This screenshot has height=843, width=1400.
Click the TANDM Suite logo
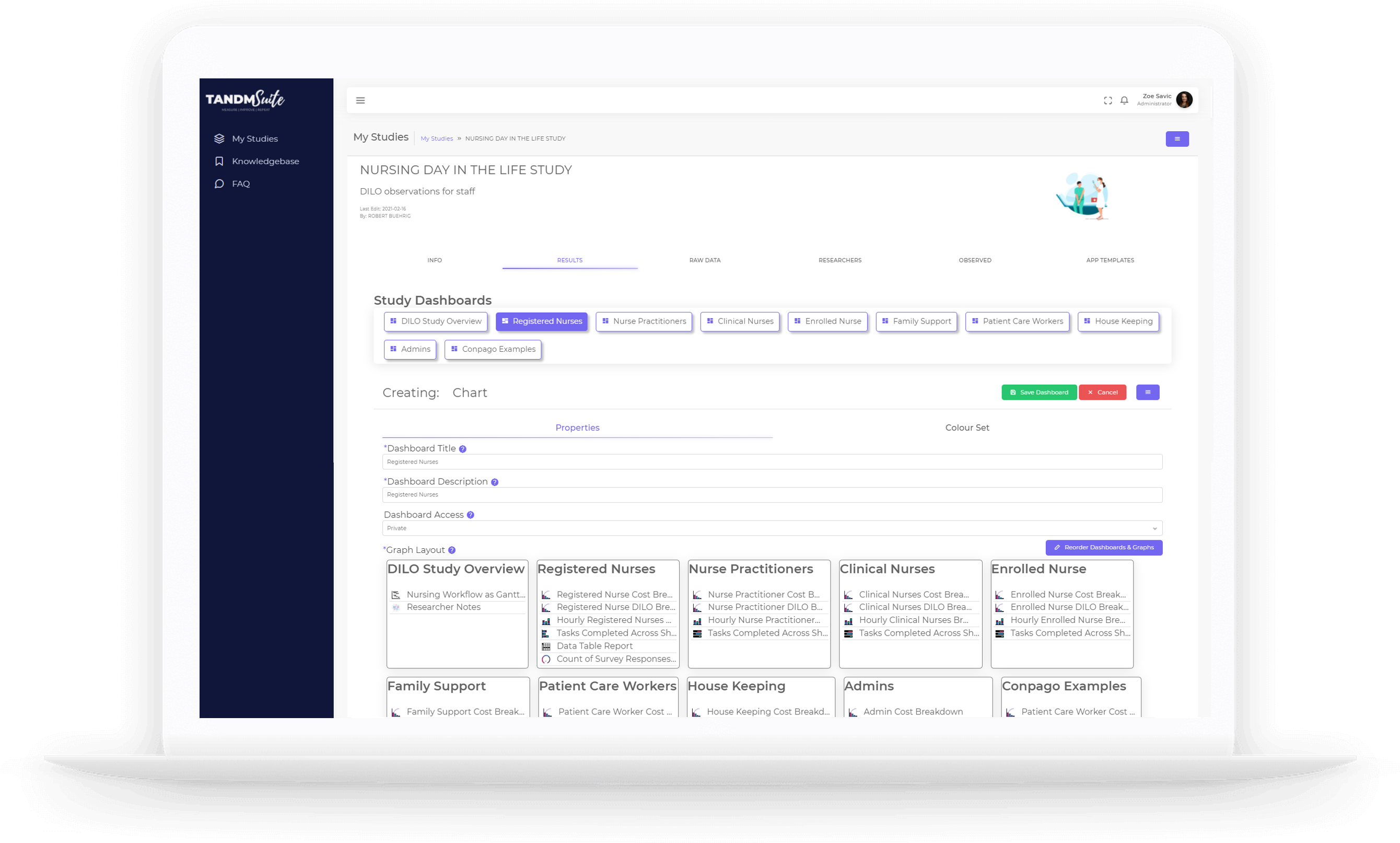pyautogui.click(x=244, y=100)
